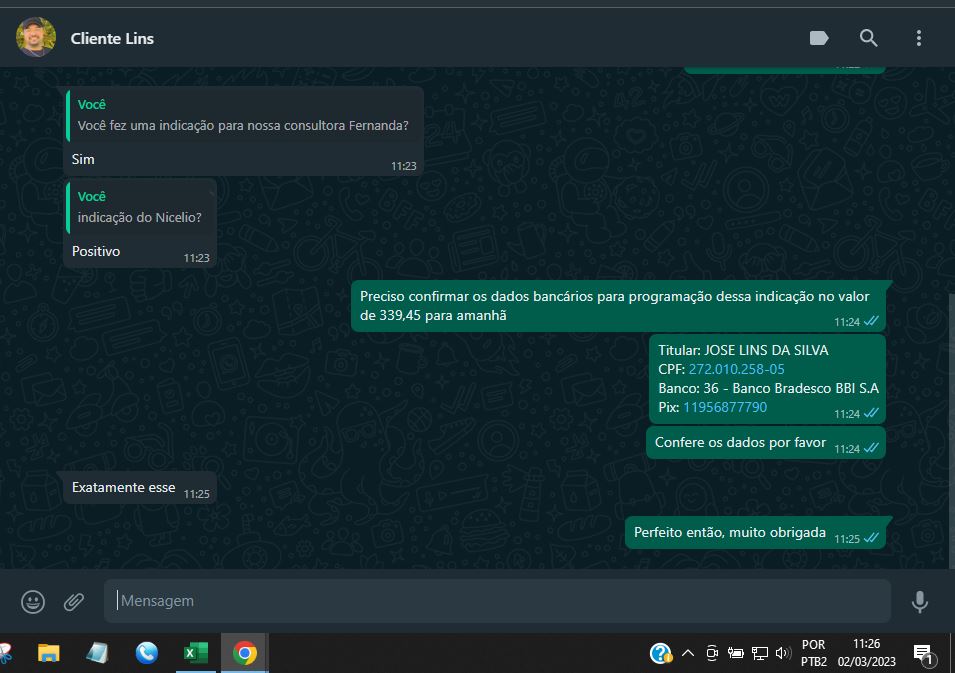Viewport: 955px width, 673px height.
Task: Click the paperclip attach icon
Action: (x=74, y=601)
